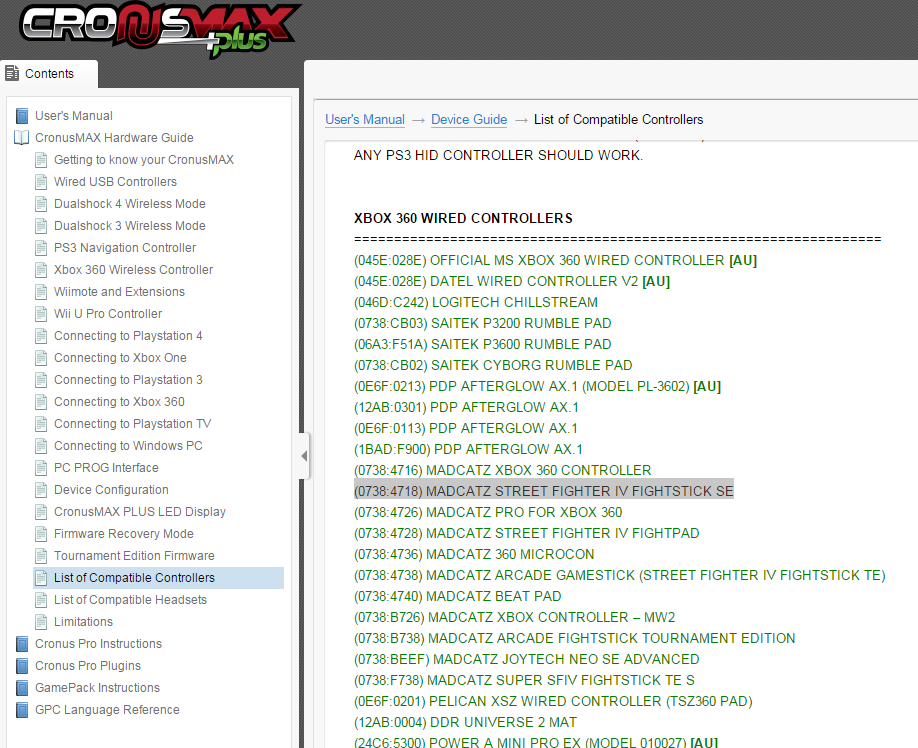Click the page icon beside Wired USB Controllers
The height and width of the screenshot is (748, 918).
[x=41, y=182]
